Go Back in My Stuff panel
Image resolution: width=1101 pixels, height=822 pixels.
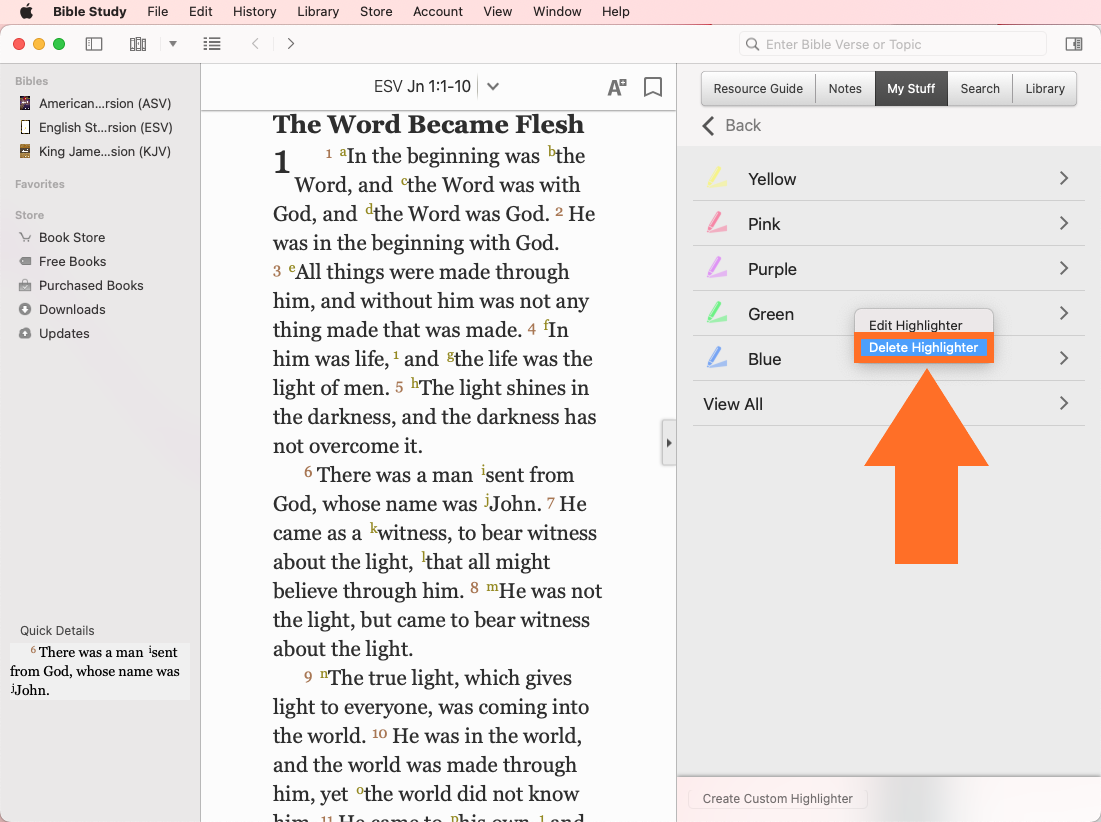(x=732, y=125)
